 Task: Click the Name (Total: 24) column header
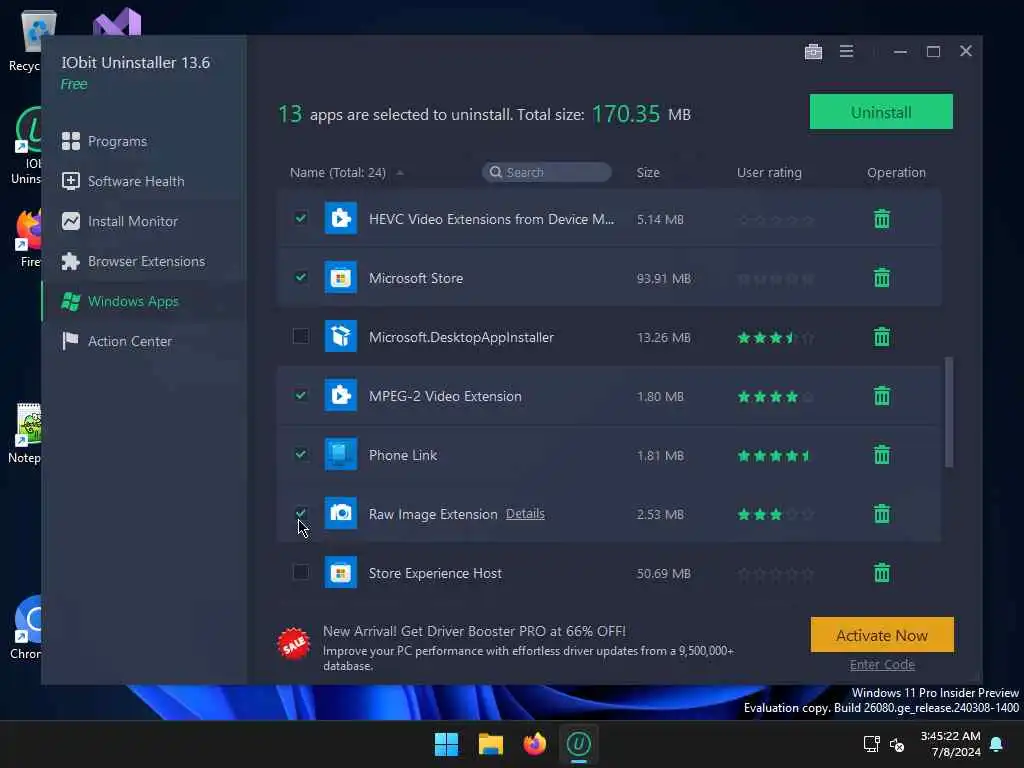point(338,172)
